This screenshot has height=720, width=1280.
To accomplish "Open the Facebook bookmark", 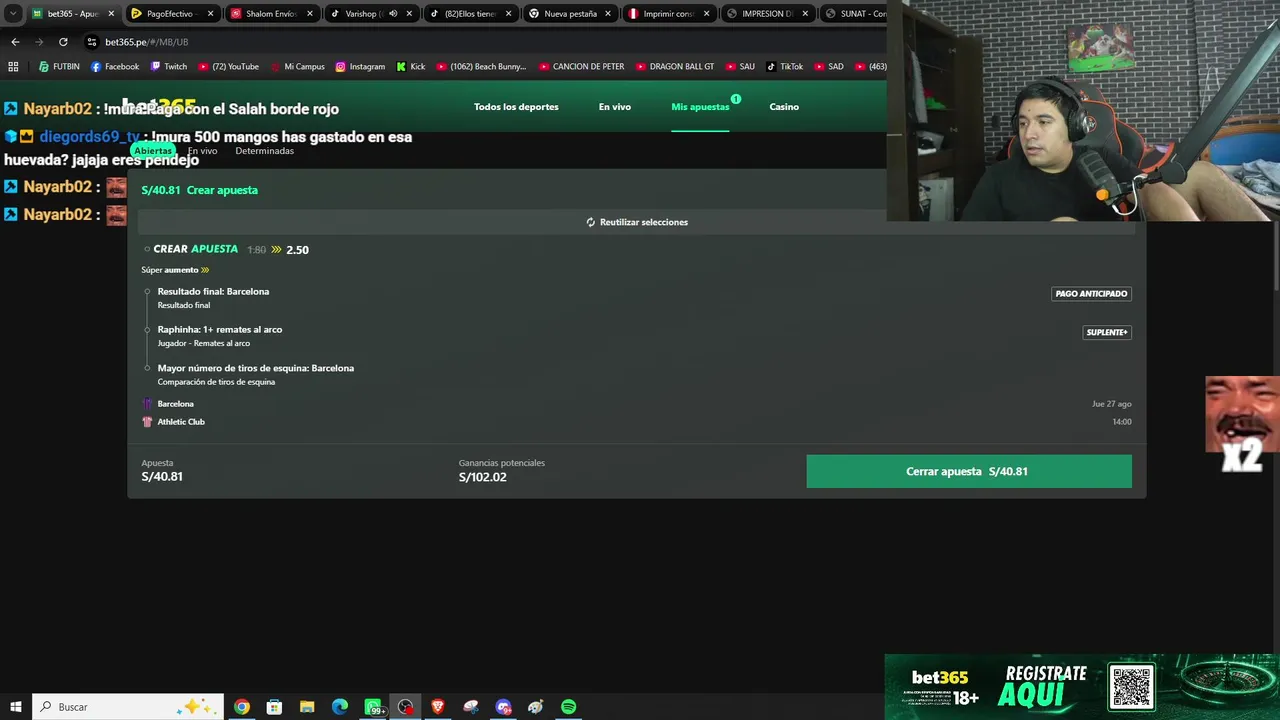I will [115, 67].
